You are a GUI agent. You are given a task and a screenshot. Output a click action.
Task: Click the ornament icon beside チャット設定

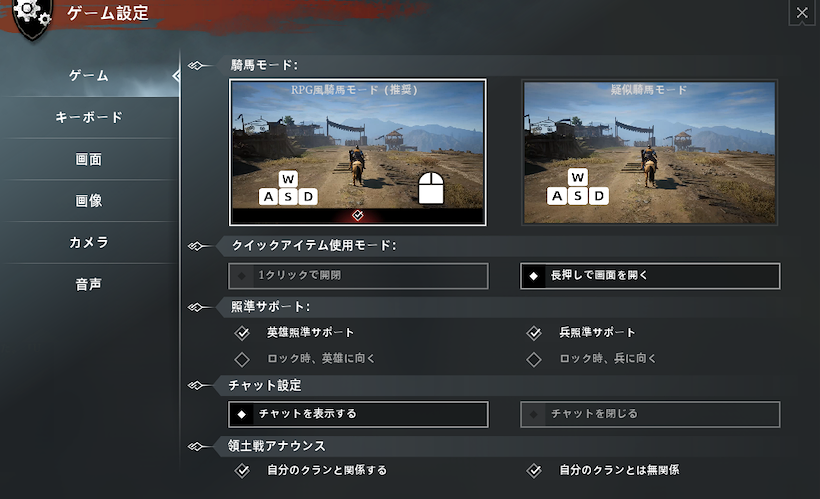[196, 385]
